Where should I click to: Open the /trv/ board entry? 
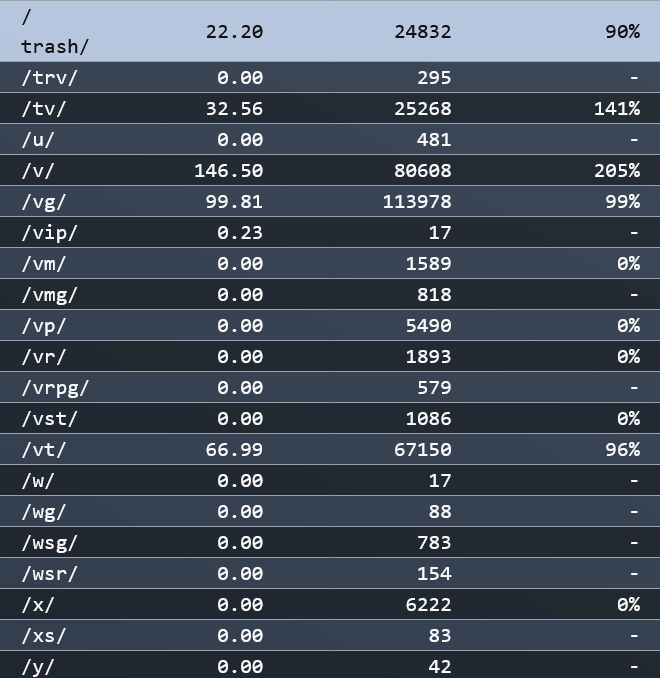(x=330, y=77)
